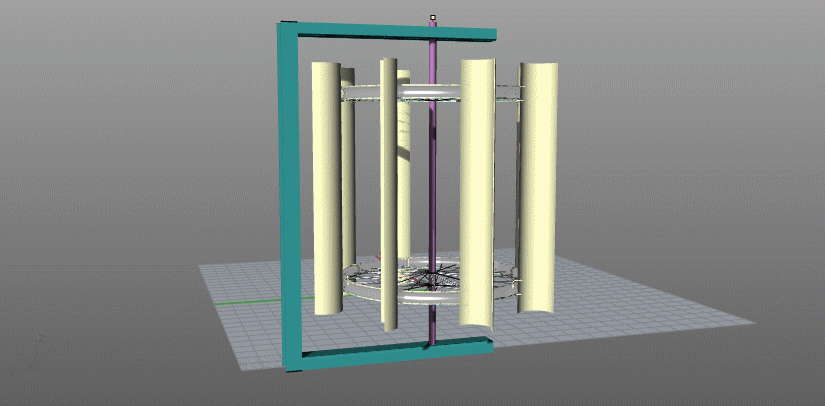This screenshot has height=406, width=825.
Task: Click the black spoke hub in lower ring
Action: pyautogui.click(x=431, y=277)
